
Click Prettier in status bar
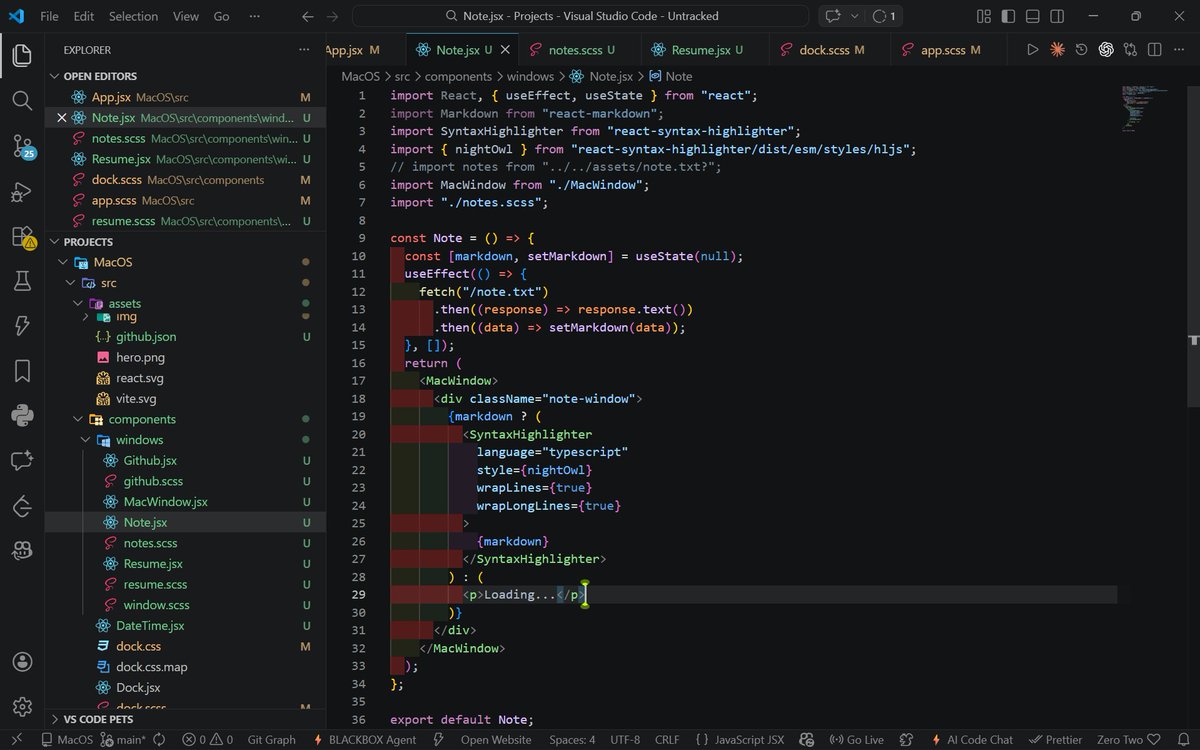click(x=1056, y=740)
